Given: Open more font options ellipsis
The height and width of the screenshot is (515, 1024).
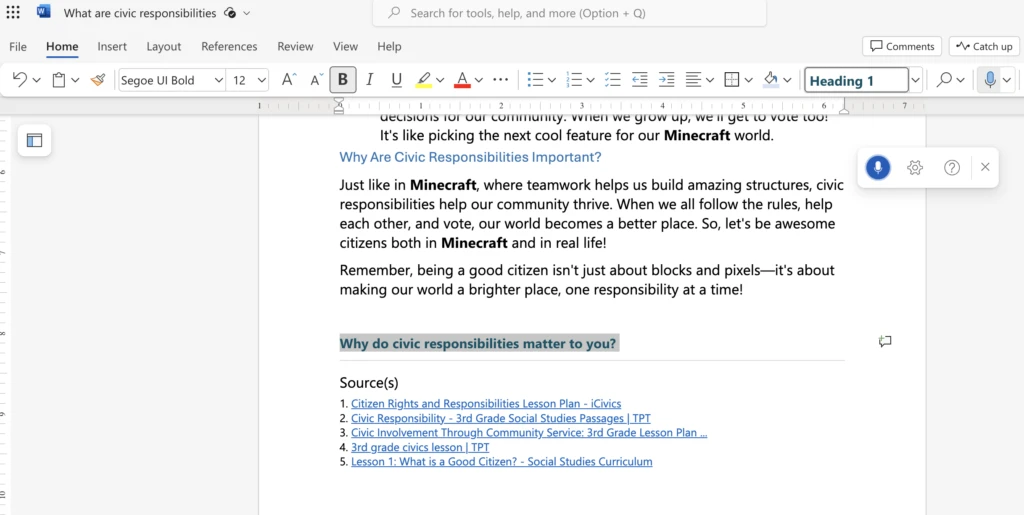Looking at the screenshot, I should coord(500,80).
